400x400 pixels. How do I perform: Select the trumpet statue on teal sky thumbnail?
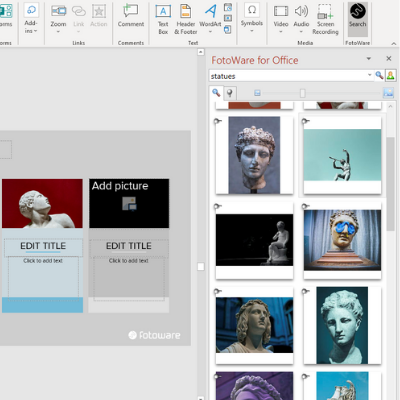342,155
